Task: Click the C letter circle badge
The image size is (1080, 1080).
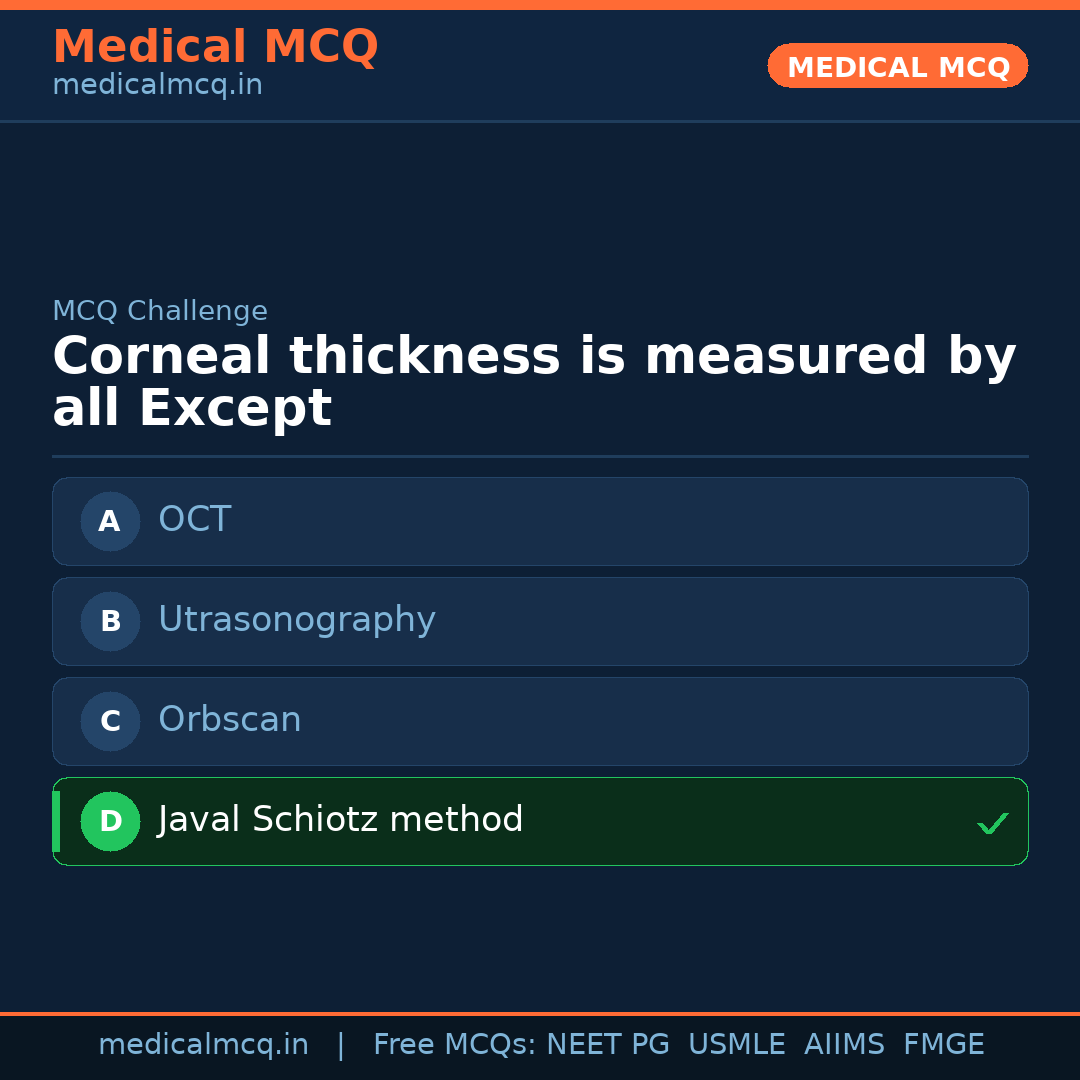Action: (110, 721)
